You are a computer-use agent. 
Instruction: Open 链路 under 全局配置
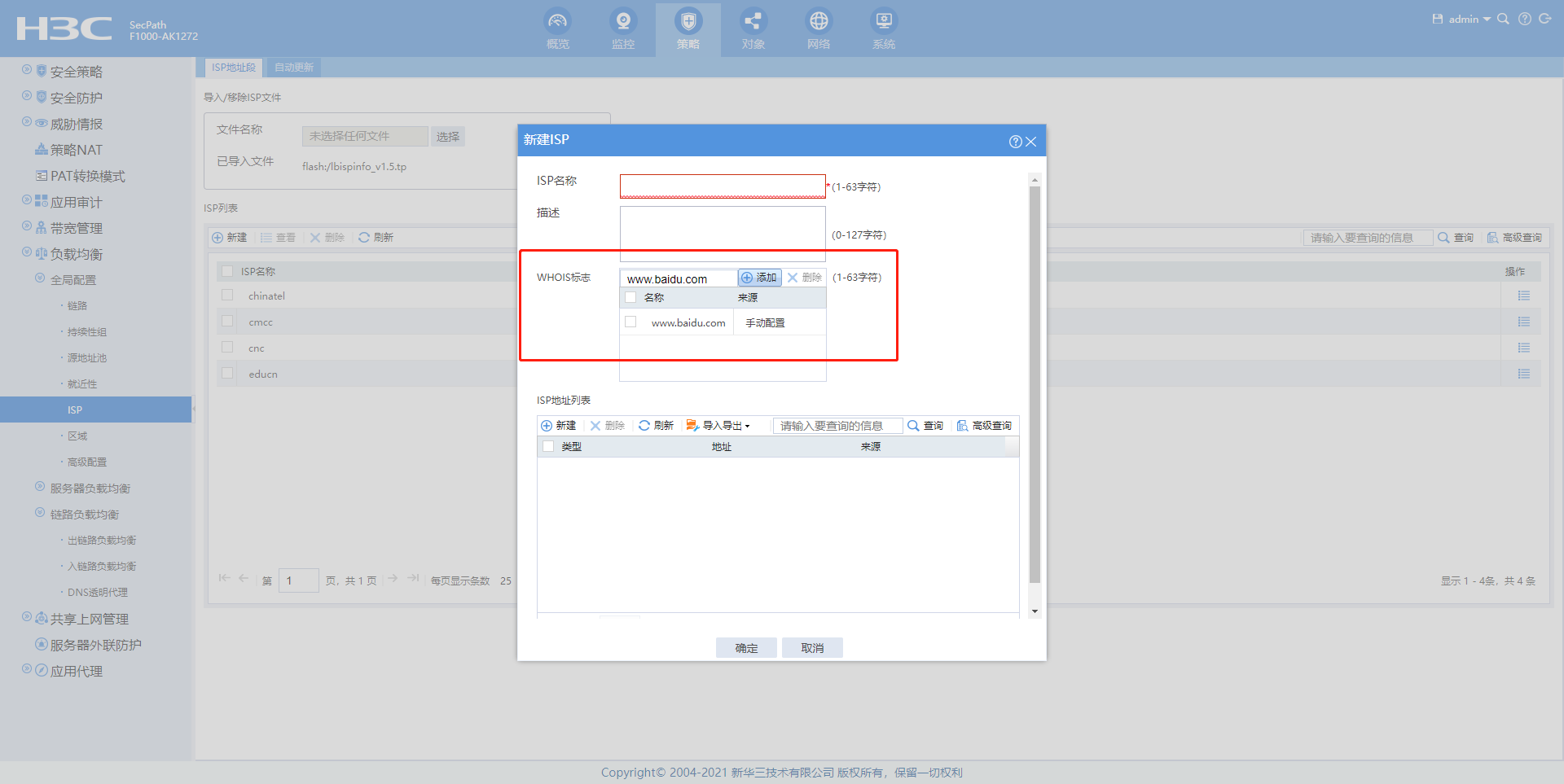[77, 306]
